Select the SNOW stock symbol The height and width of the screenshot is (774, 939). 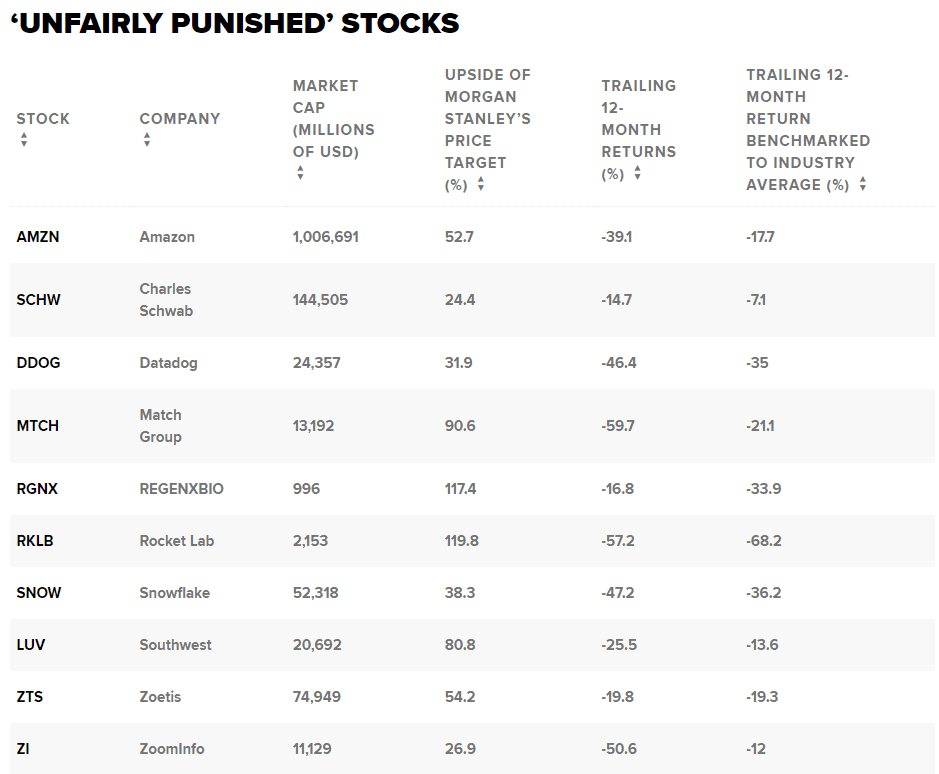click(x=39, y=593)
